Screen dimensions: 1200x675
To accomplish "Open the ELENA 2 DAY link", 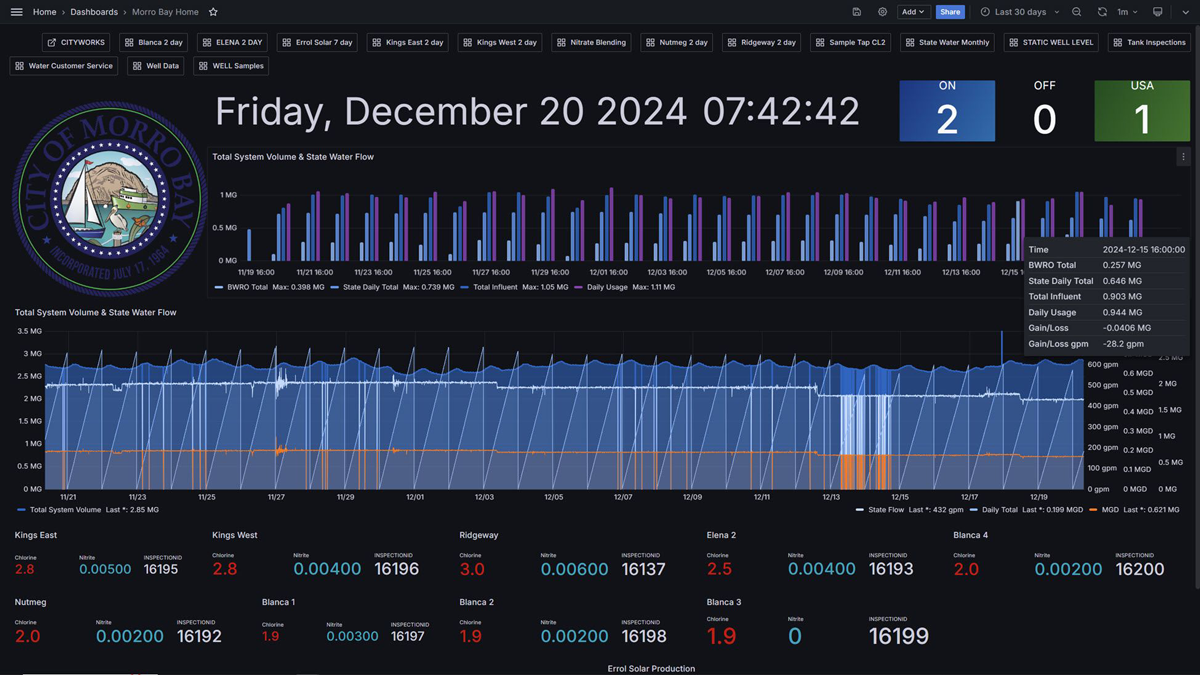I will point(232,43).
